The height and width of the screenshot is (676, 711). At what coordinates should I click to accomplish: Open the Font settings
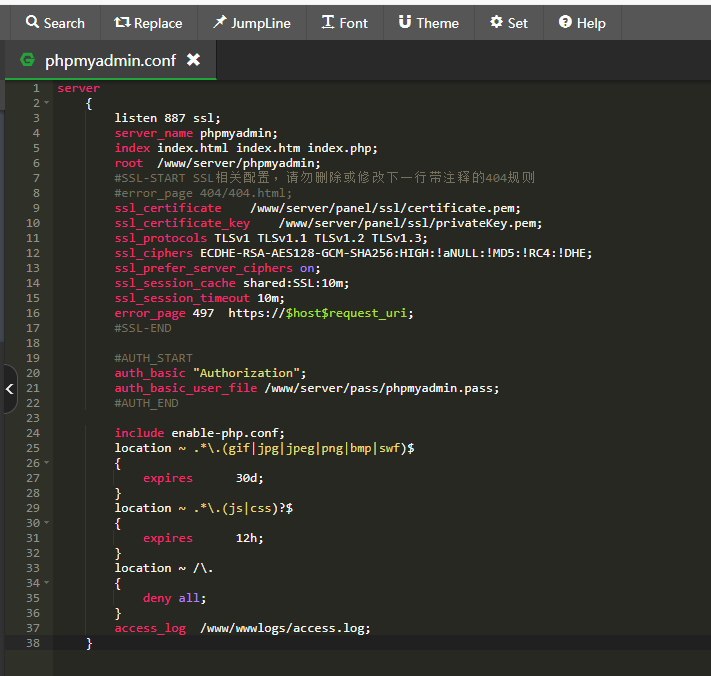tap(344, 22)
